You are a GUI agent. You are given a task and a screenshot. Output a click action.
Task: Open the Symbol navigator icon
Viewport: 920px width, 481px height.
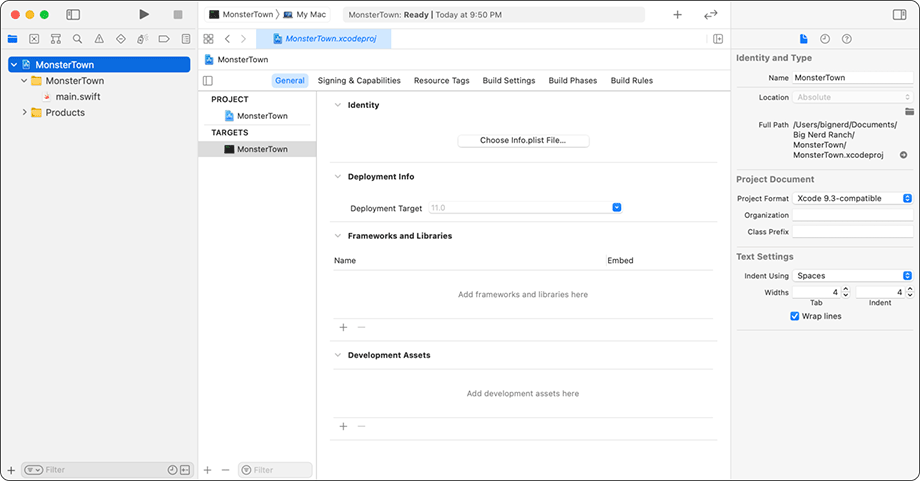[x=56, y=39]
